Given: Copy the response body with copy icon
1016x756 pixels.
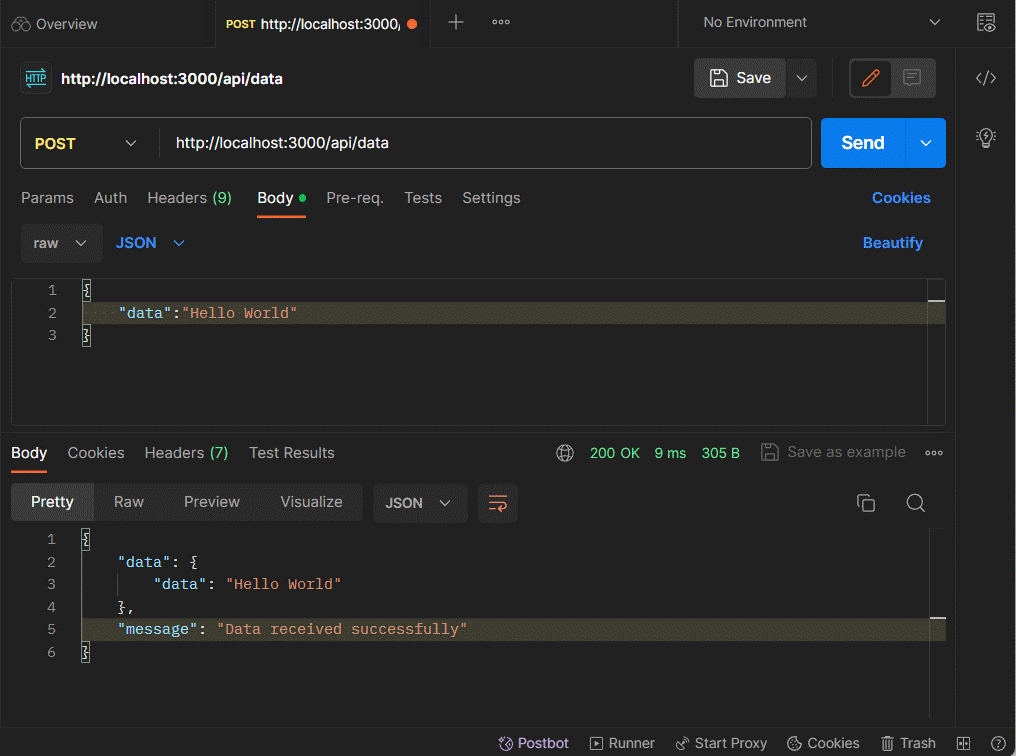Looking at the screenshot, I should click(x=866, y=503).
